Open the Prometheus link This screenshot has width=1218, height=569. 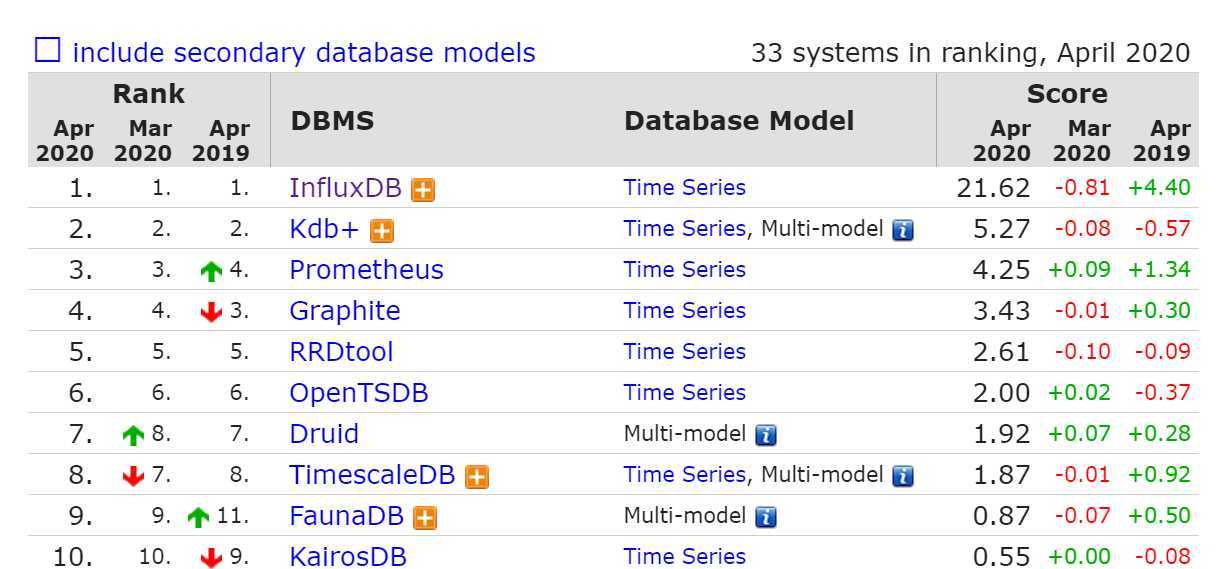point(366,269)
